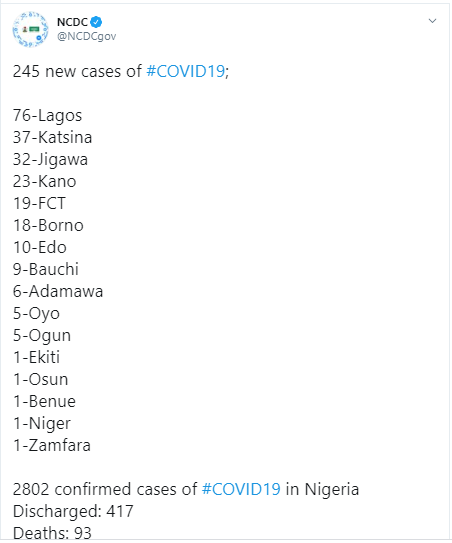Click the '18-Borno' line
The image size is (452, 543).
point(48,226)
